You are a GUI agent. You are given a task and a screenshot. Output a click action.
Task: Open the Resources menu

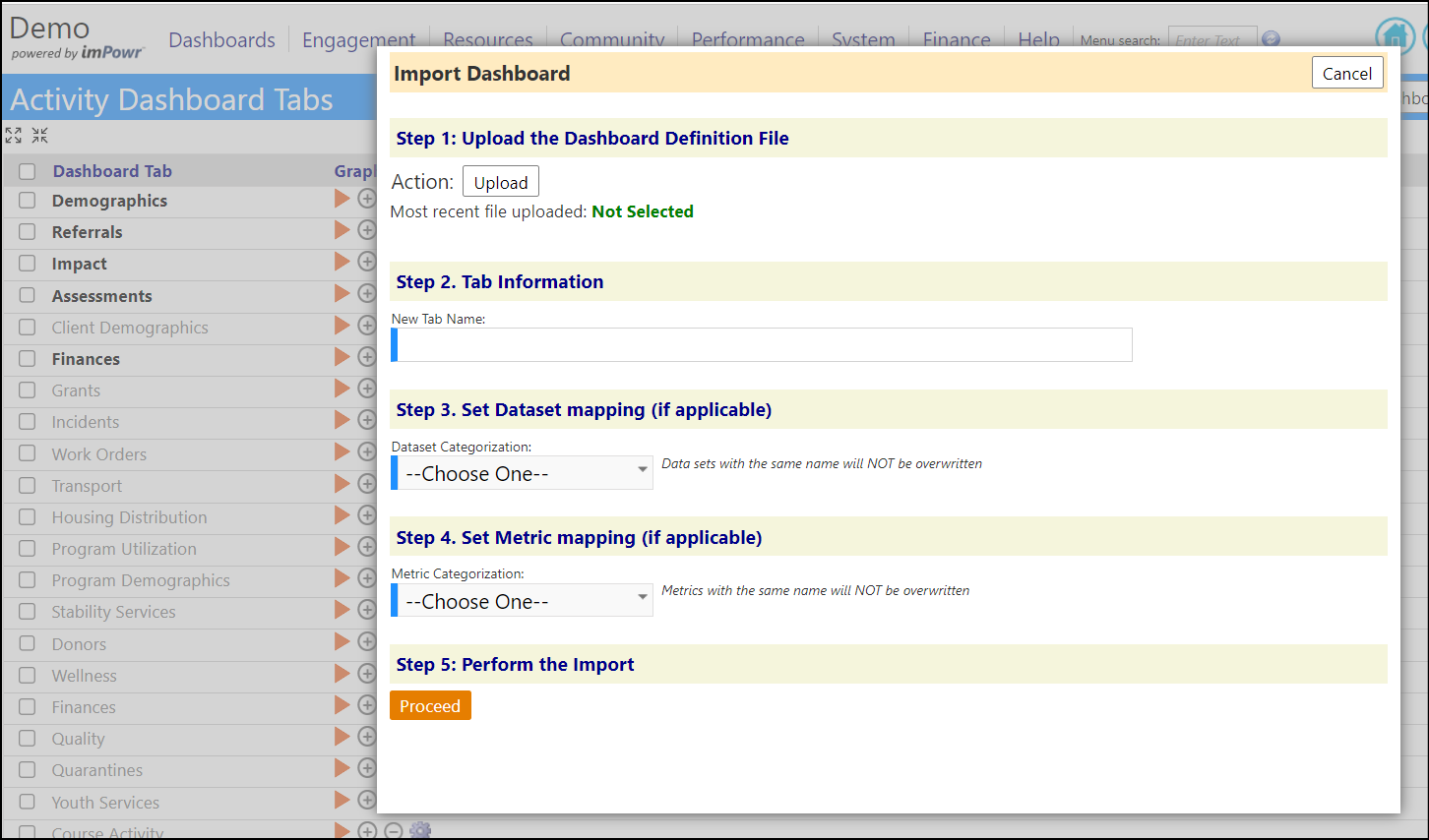click(x=488, y=39)
